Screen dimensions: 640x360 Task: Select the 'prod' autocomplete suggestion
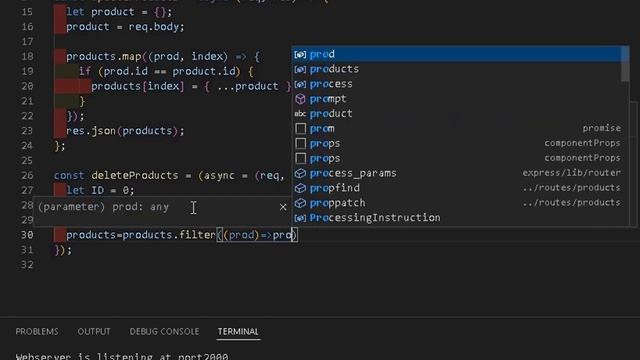(457, 54)
